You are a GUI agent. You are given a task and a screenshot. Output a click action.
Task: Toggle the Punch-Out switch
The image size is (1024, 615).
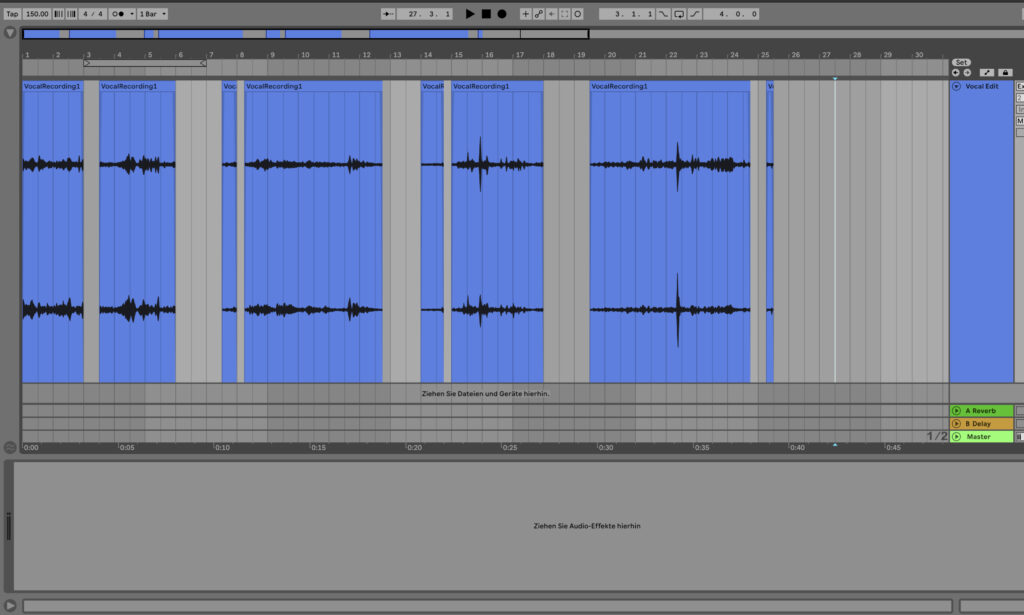click(x=695, y=14)
